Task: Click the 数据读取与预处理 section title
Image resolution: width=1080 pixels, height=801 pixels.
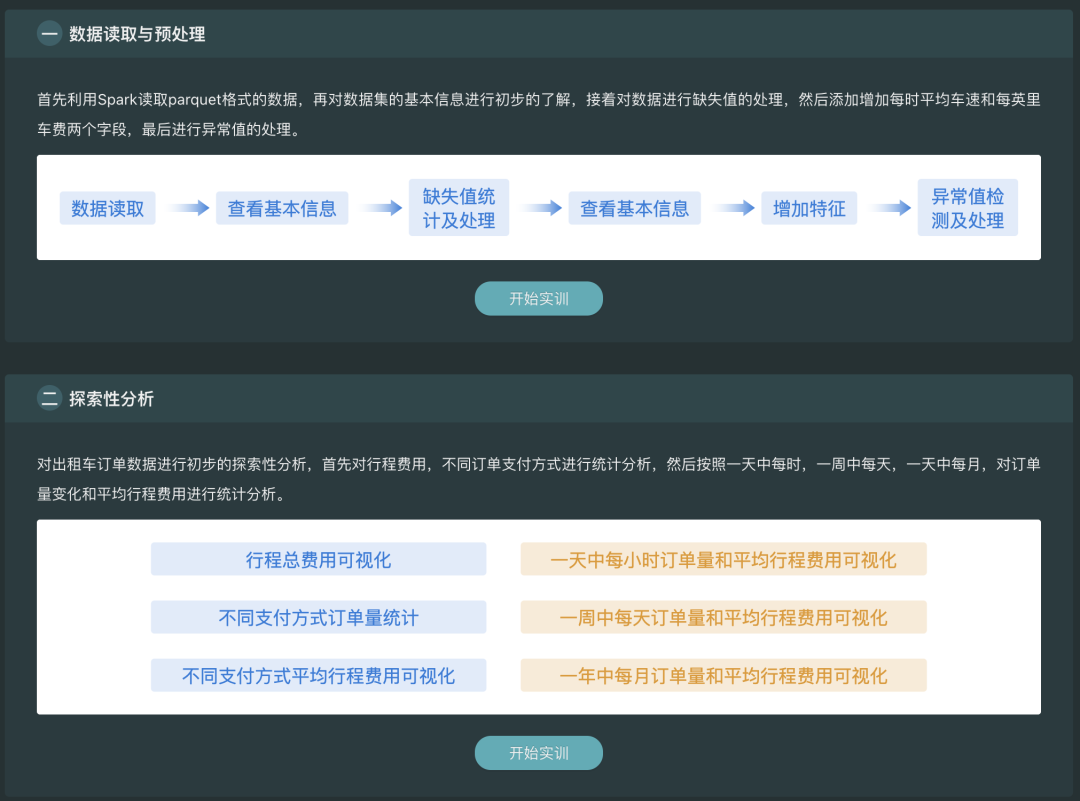Action: pyautogui.click(x=137, y=34)
